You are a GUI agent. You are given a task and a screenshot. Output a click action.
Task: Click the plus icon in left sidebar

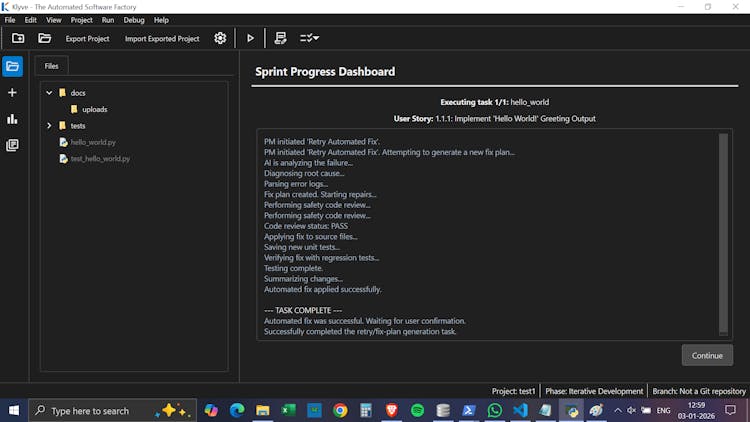tap(12, 93)
